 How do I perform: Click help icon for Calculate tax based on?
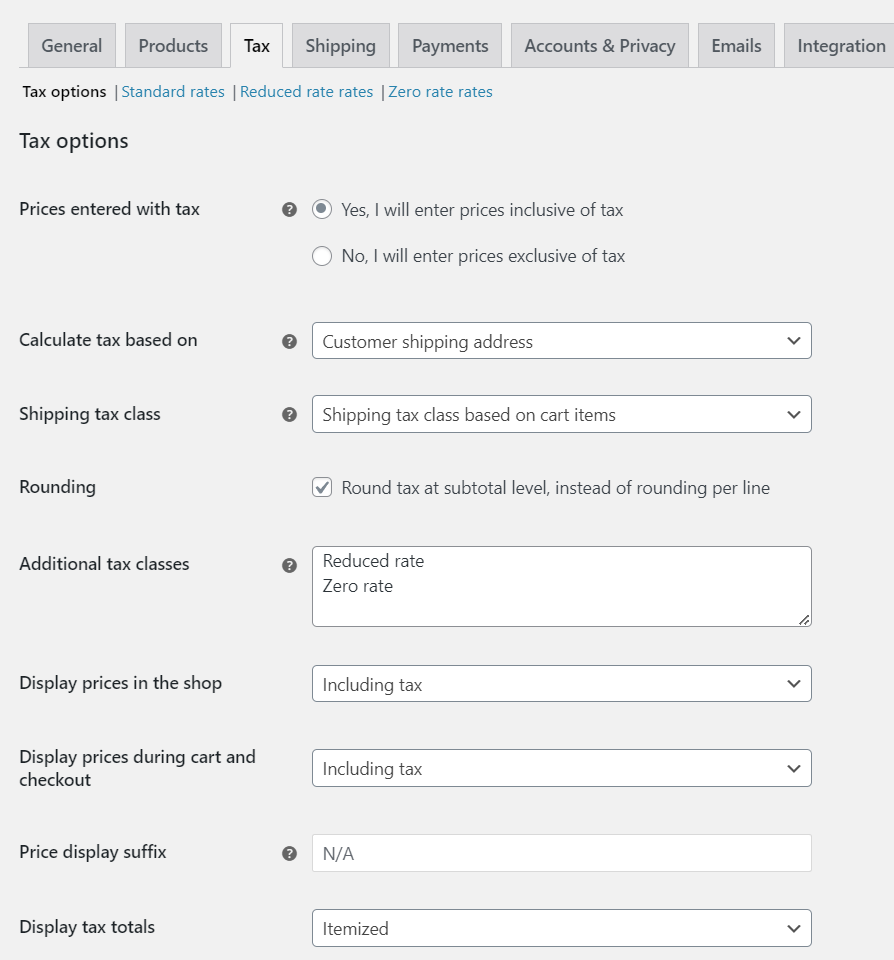[289, 341]
